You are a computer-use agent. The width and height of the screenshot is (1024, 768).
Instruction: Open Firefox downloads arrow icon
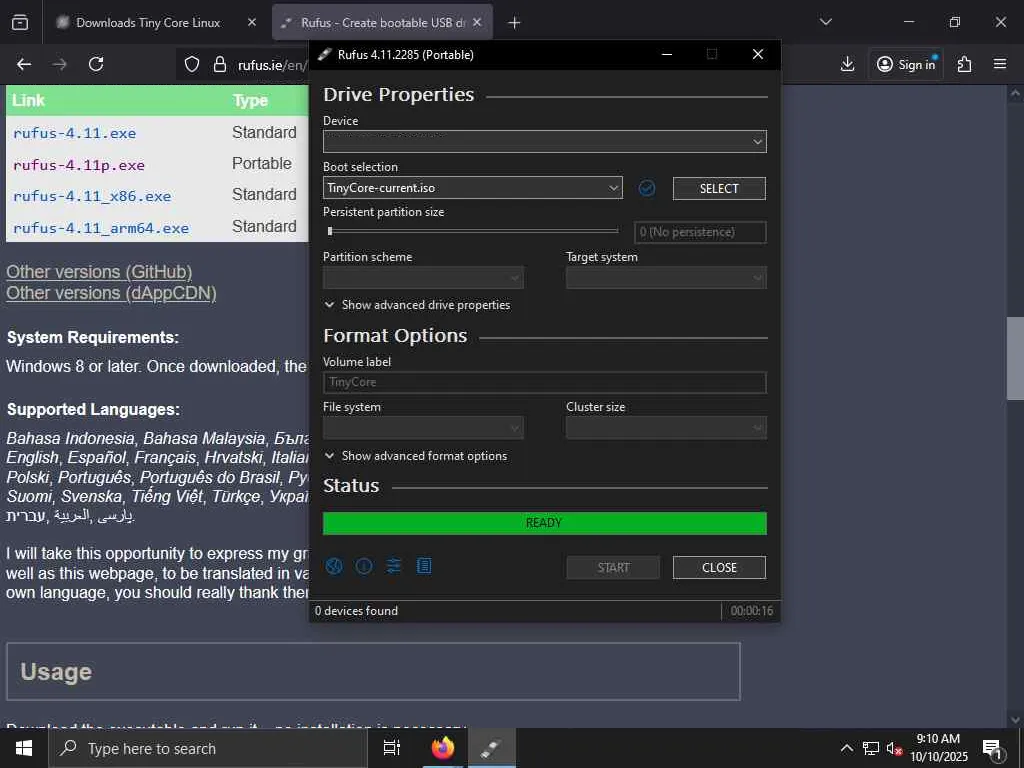[847, 64]
